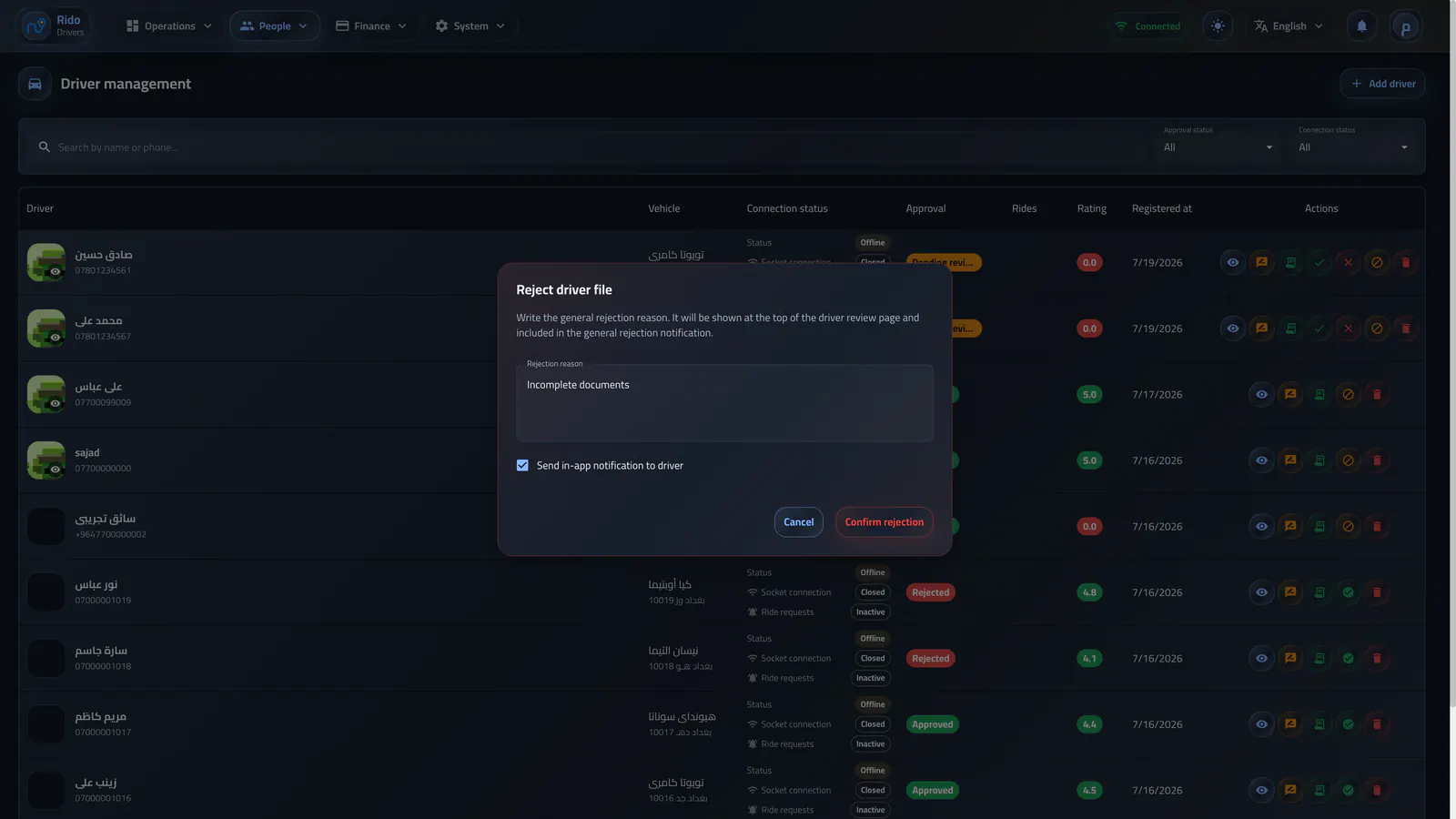The height and width of the screenshot is (819, 1456).
Task: Delete the driver with phone 07801234561
Action: 1406,262
